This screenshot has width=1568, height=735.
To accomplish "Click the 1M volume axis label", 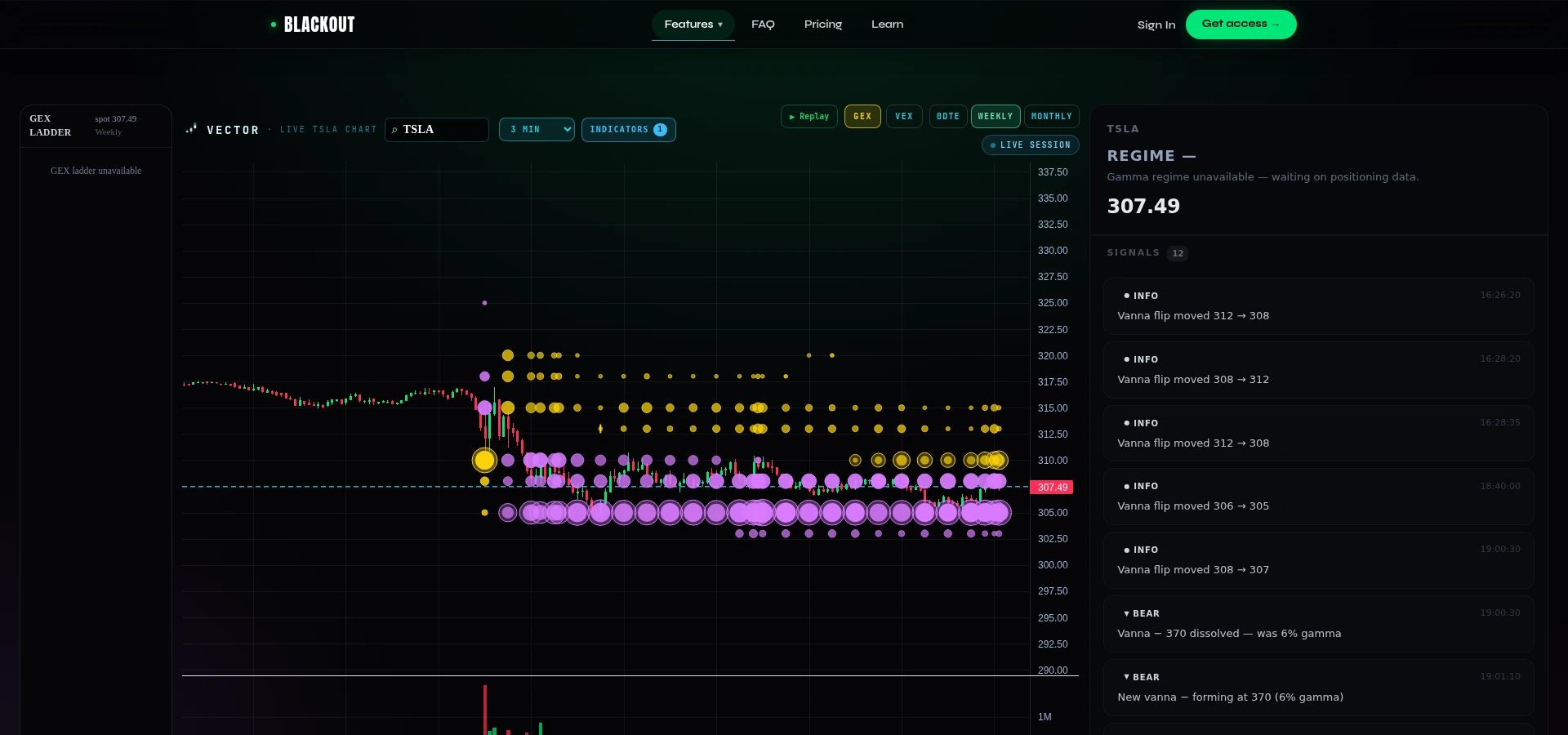I will (1045, 717).
